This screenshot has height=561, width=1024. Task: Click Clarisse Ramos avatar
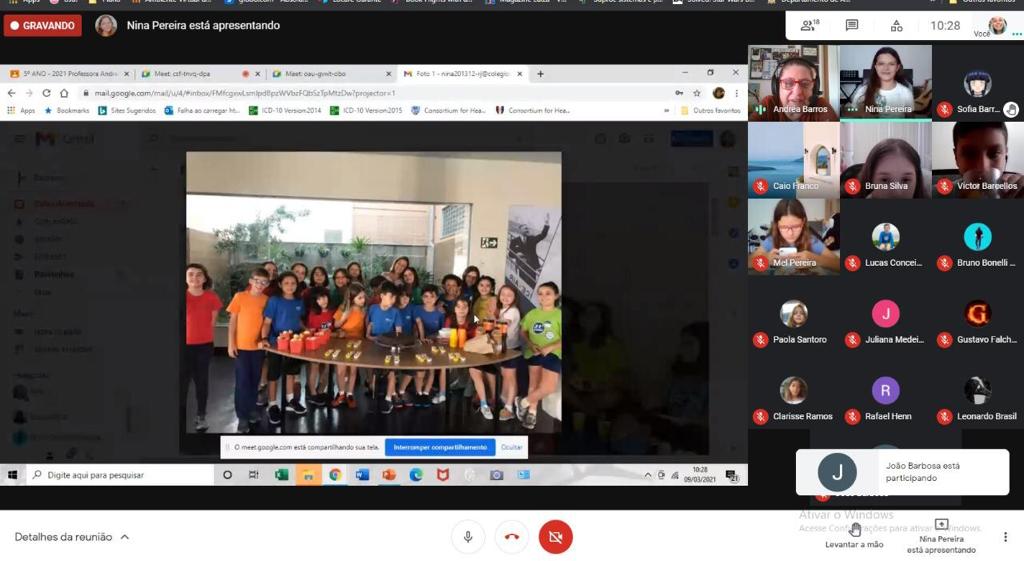point(793,390)
